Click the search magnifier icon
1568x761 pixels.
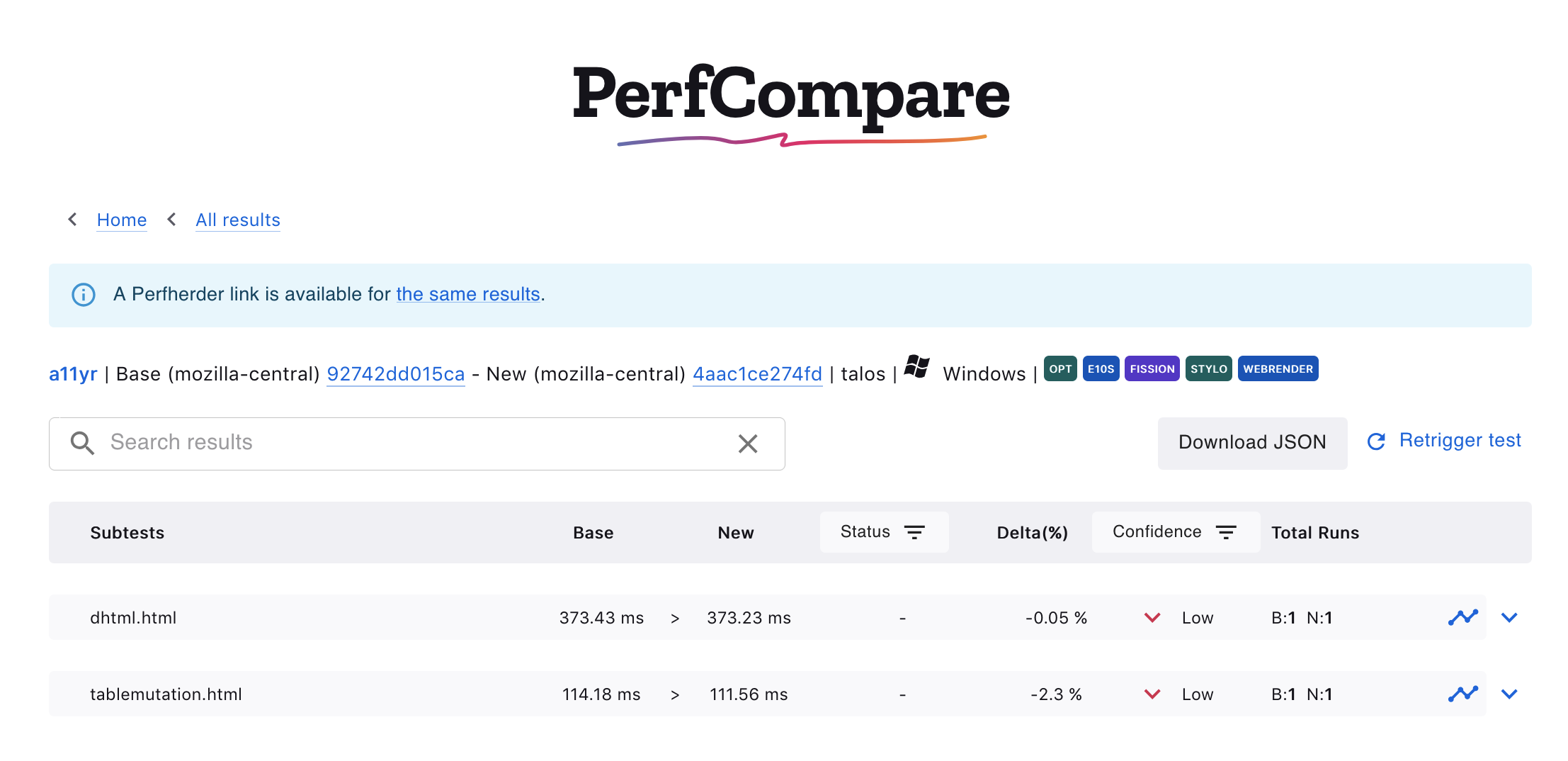[x=82, y=443]
